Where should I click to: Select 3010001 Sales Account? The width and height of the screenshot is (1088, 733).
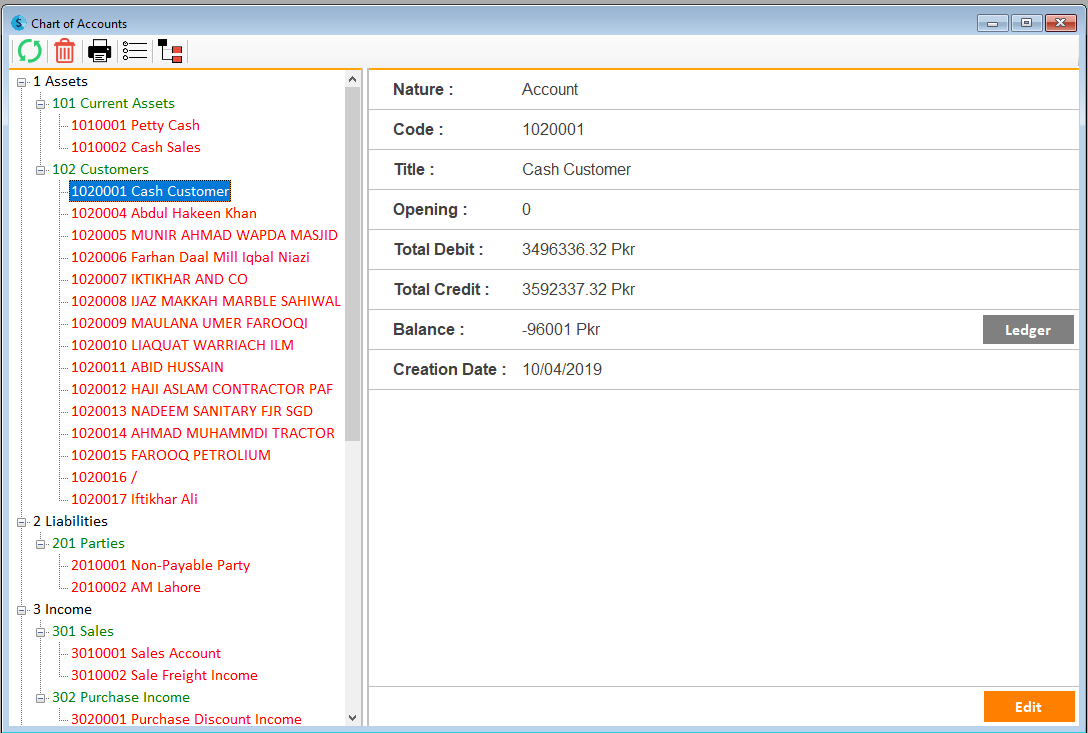tap(146, 653)
